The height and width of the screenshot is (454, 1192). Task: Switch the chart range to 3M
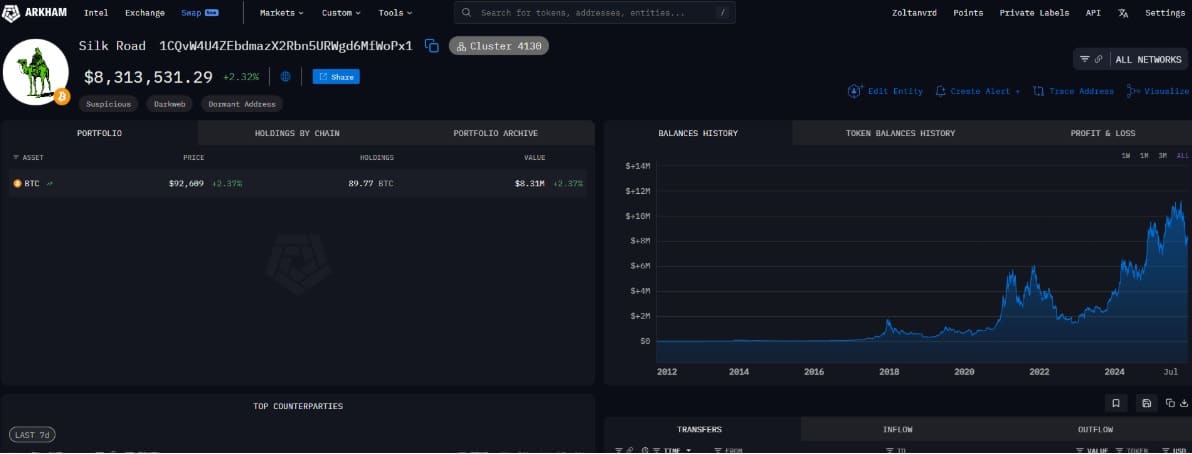[x=1163, y=156]
